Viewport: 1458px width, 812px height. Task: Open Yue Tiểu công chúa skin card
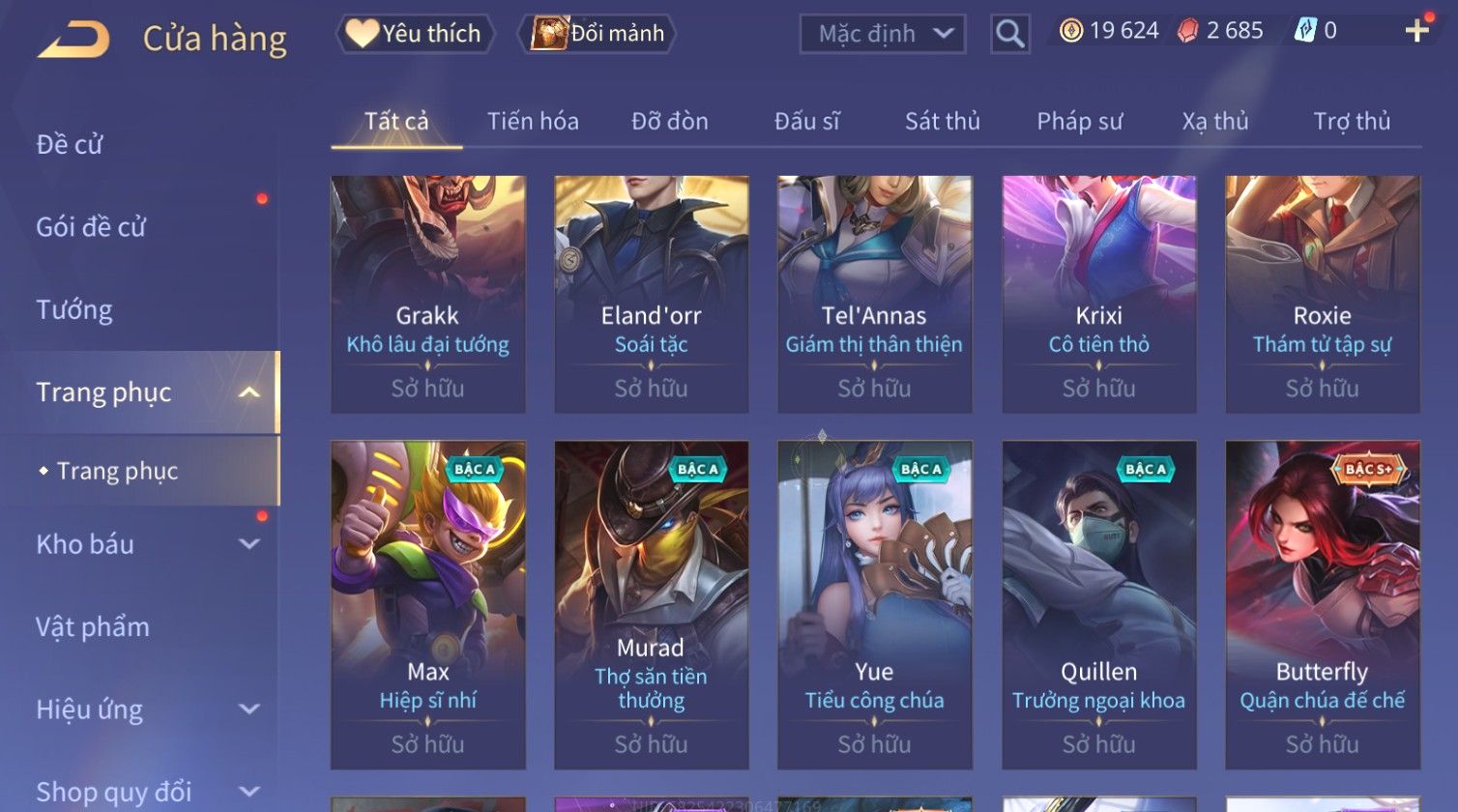[874, 605]
